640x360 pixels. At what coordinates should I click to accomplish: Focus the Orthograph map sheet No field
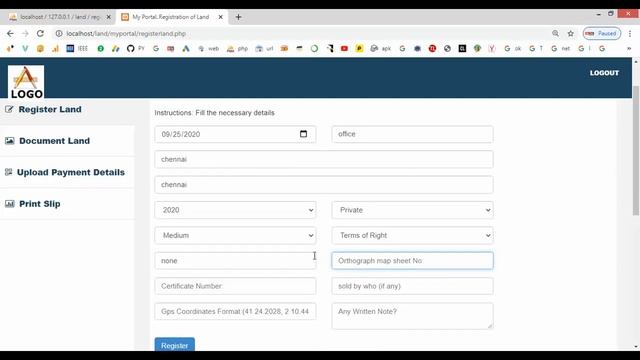coord(412,260)
